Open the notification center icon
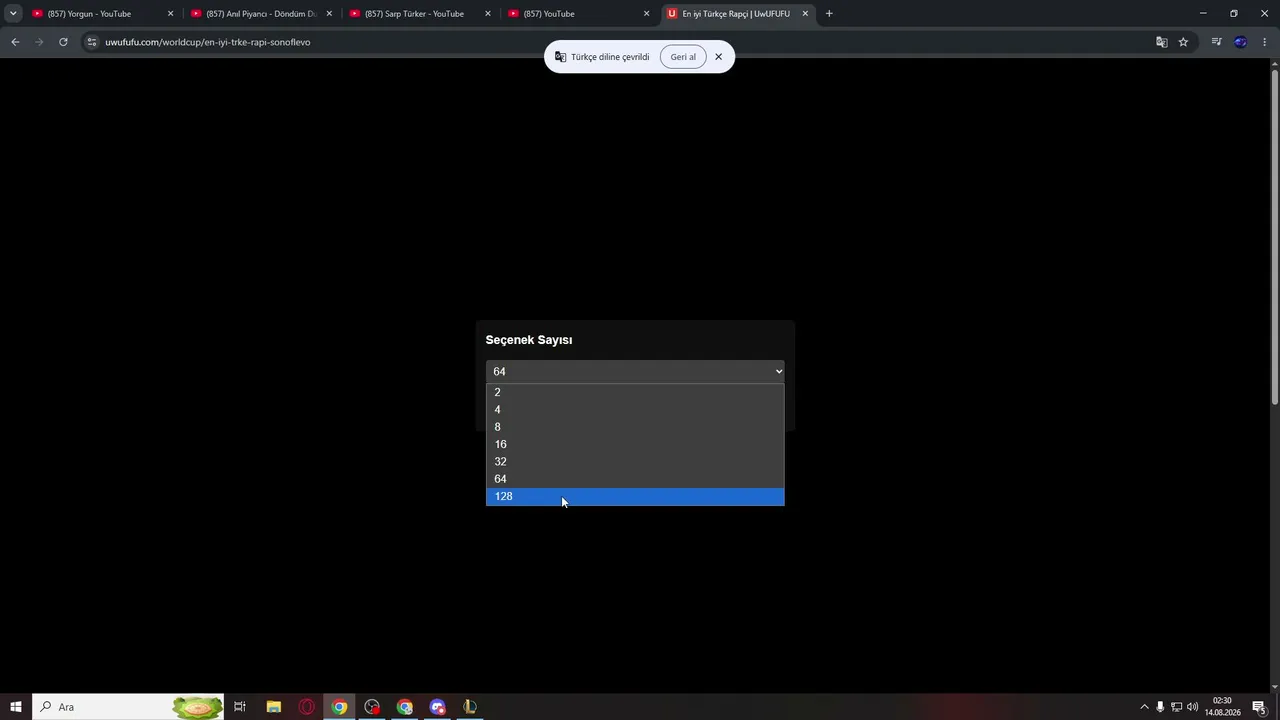Image resolution: width=1280 pixels, height=720 pixels. (x=1259, y=707)
